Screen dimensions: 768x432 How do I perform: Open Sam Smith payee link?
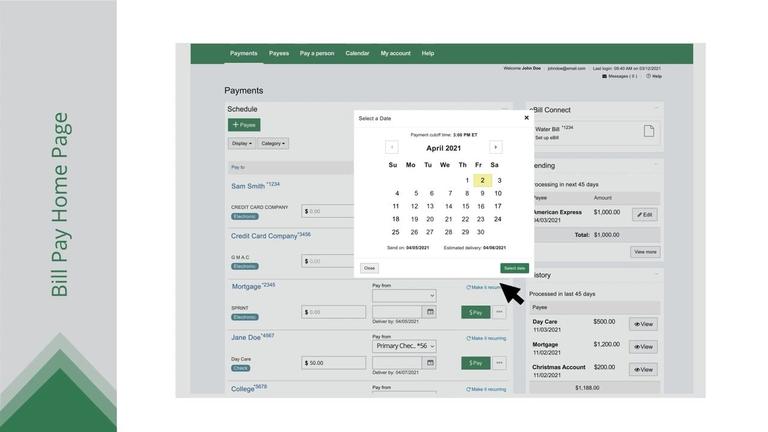[255, 186]
